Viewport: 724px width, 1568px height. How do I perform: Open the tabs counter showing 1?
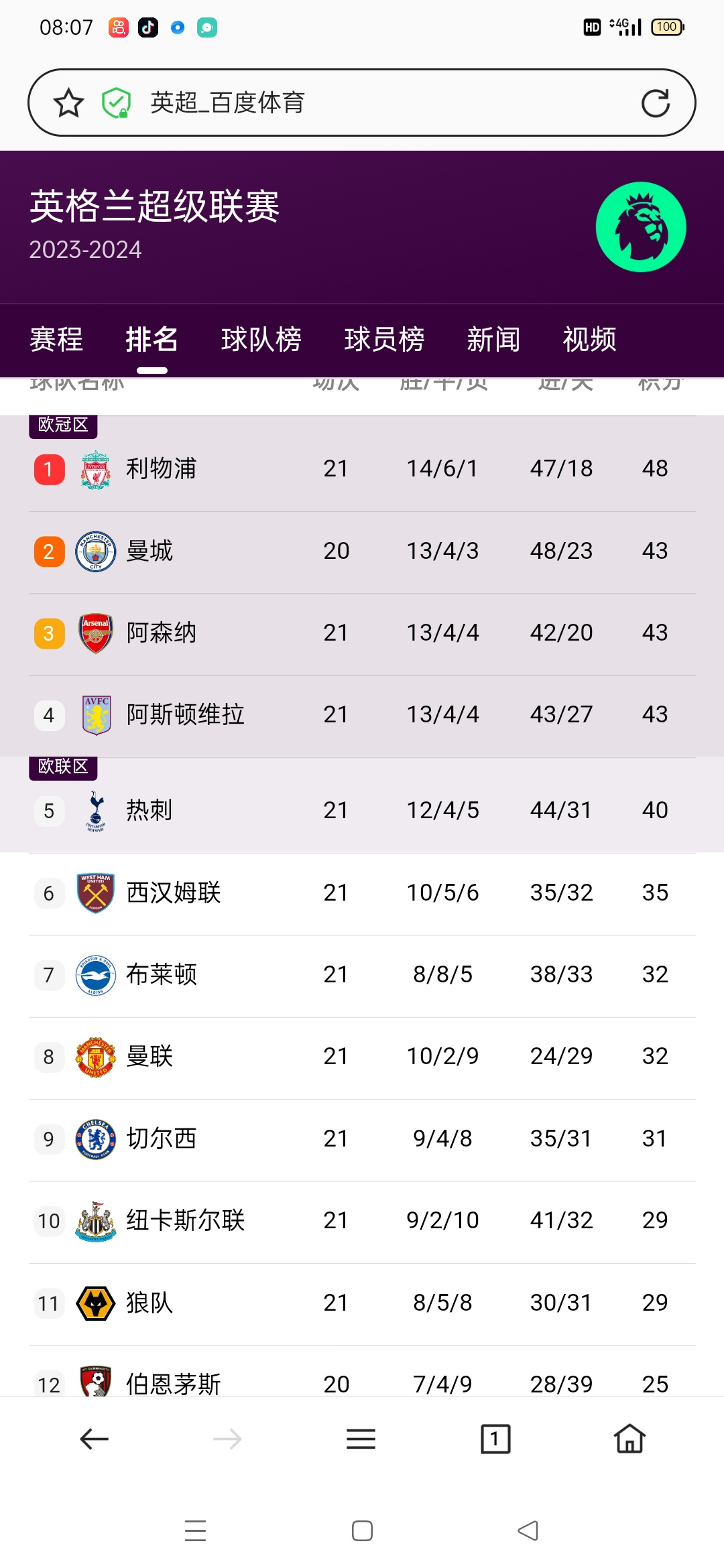495,1439
